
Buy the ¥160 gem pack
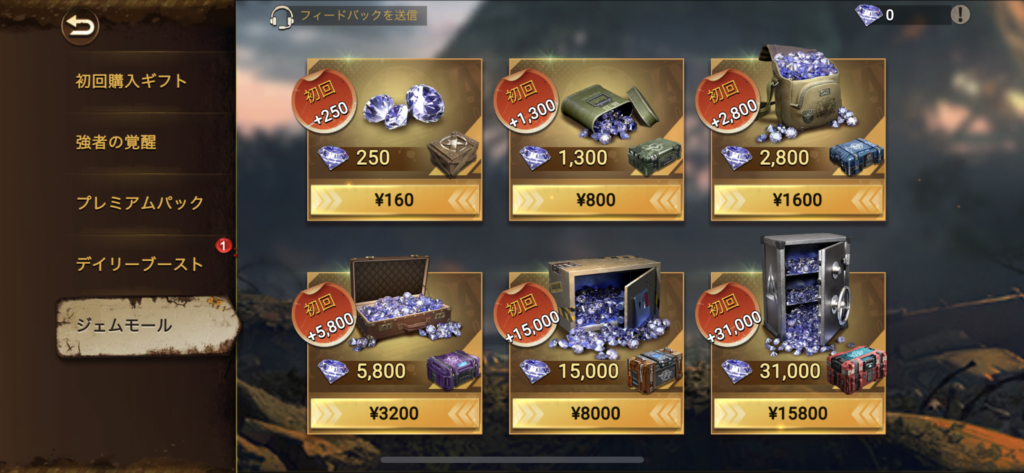[x=394, y=199]
